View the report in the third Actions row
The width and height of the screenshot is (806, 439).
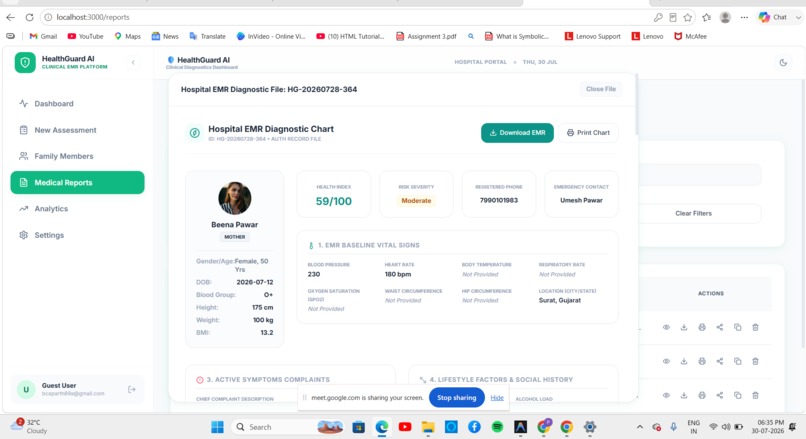[x=666, y=395]
